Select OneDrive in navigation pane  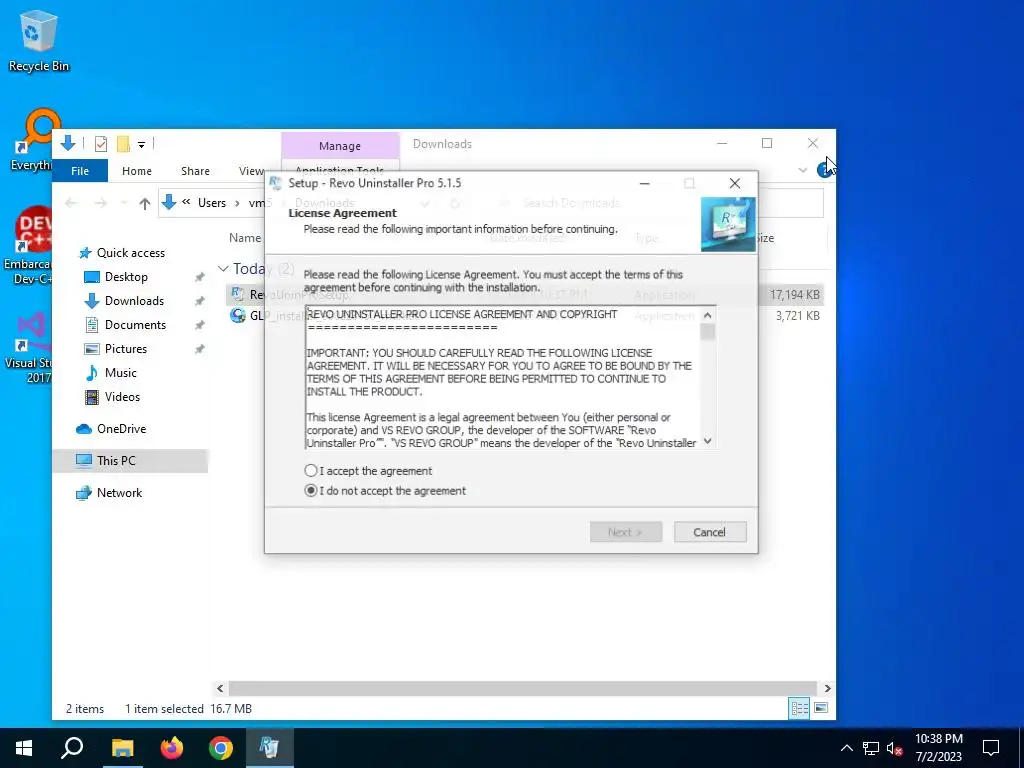(121, 429)
